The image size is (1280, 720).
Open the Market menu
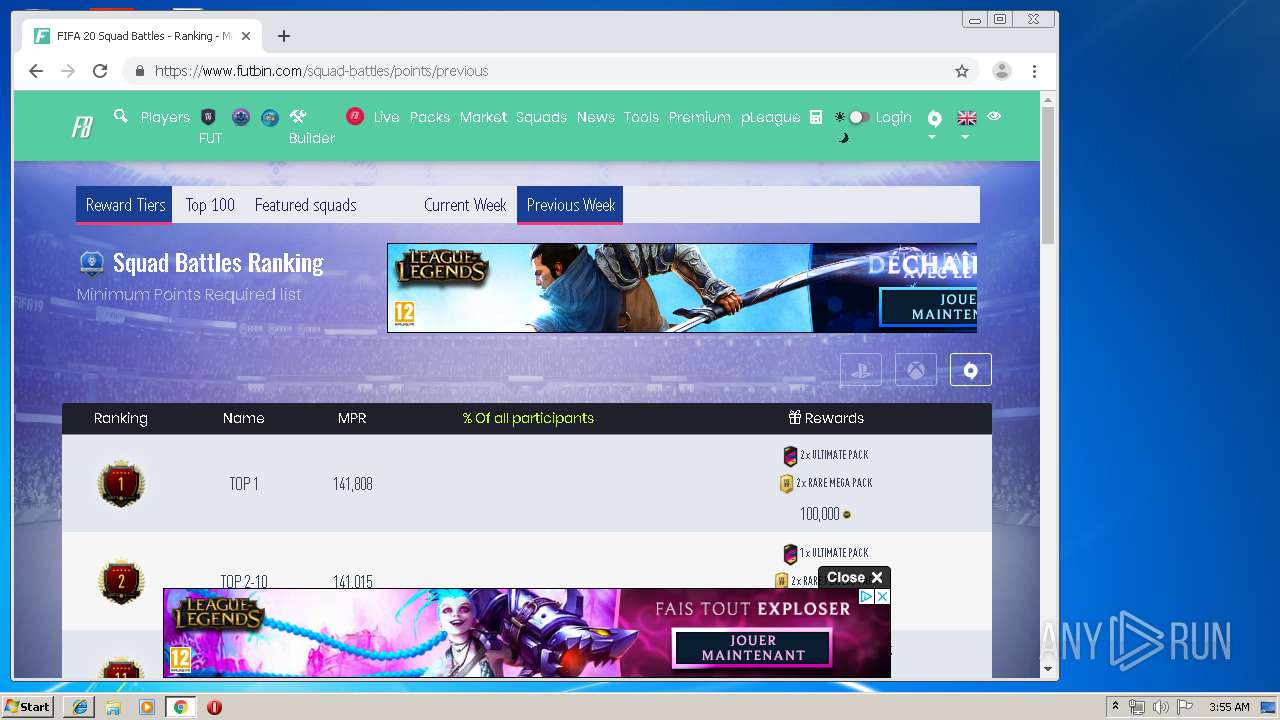(x=483, y=117)
